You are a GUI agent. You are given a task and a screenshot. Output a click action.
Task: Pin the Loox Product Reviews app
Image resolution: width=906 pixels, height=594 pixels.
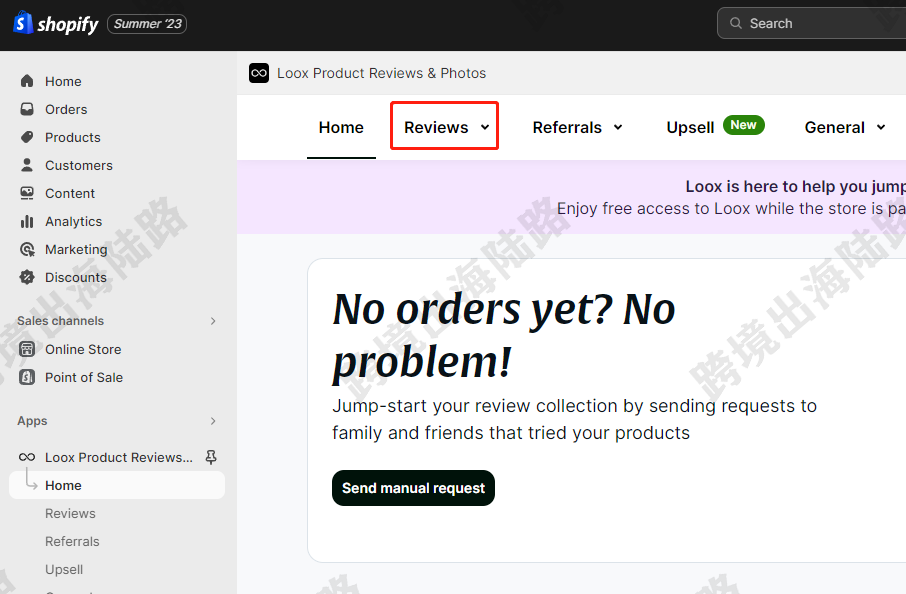click(211, 457)
